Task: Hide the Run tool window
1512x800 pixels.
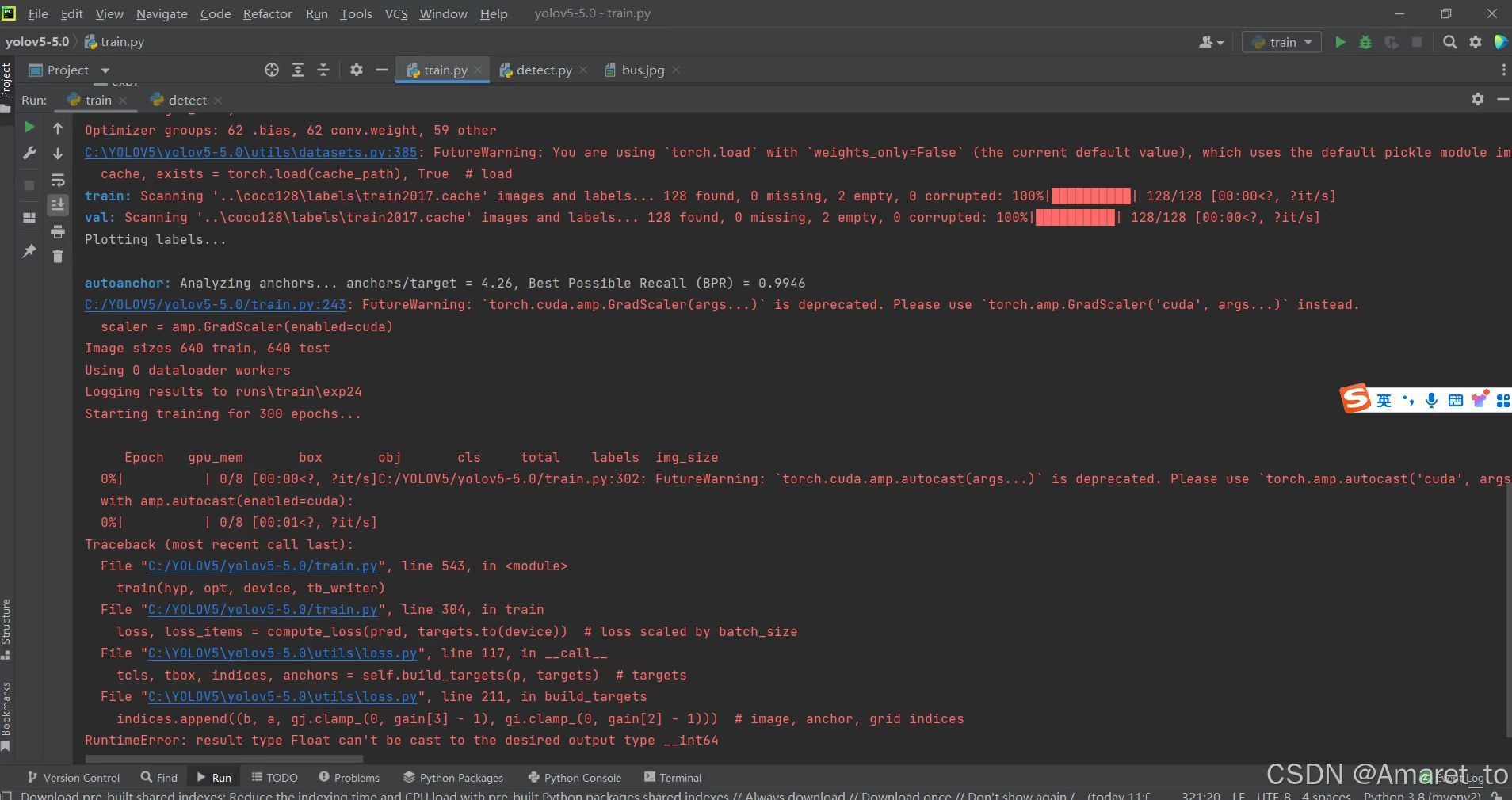Action: point(1502,99)
